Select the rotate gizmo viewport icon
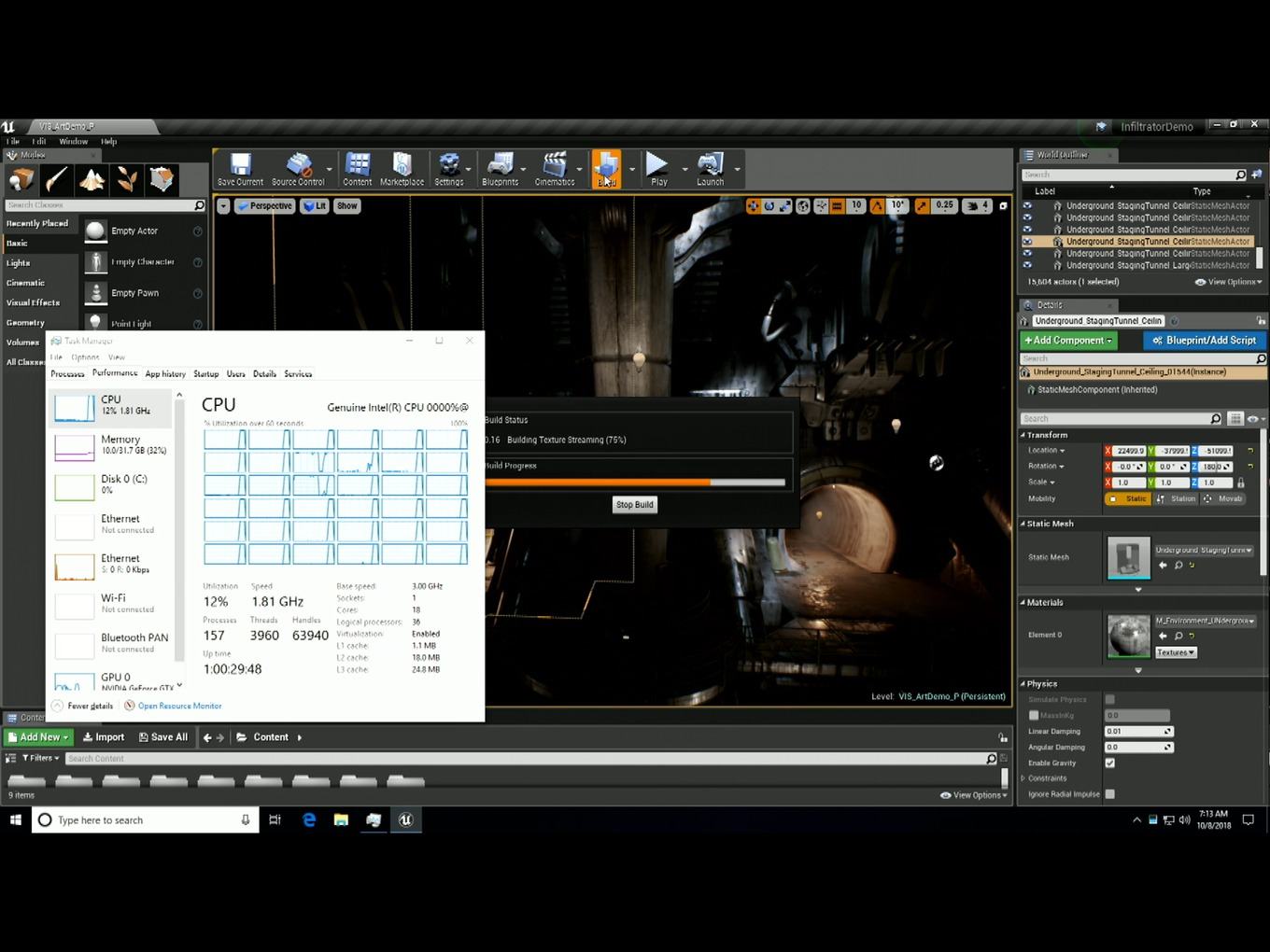Viewport: 1270px width, 952px height. point(769,206)
